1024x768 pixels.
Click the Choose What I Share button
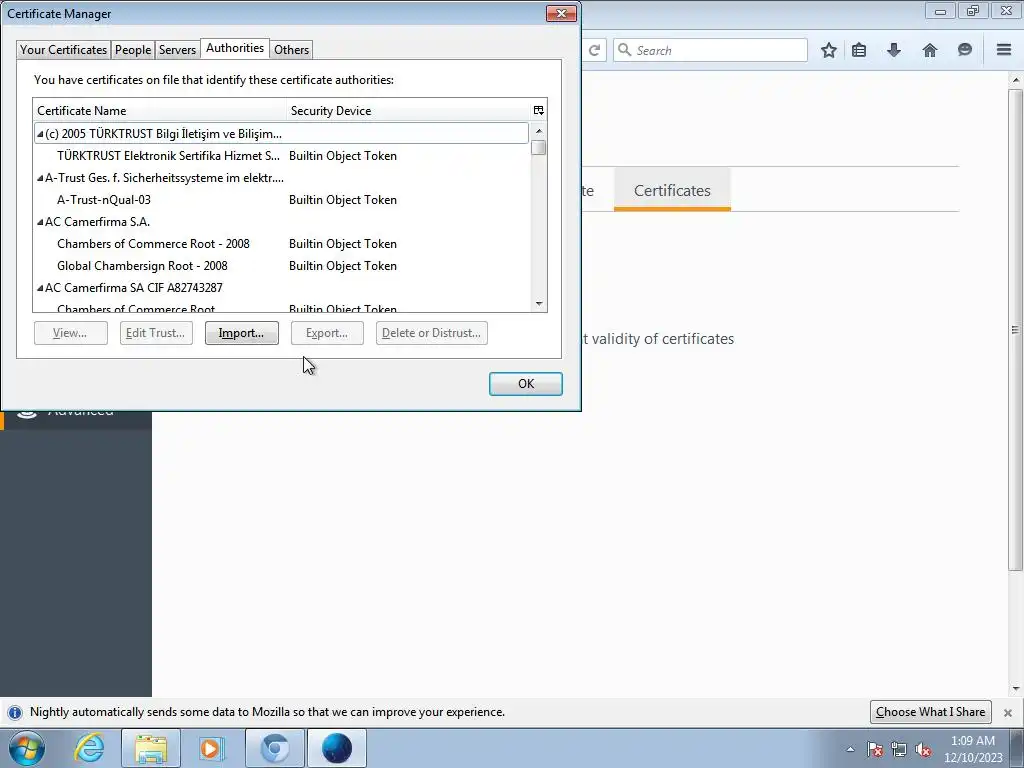[x=931, y=712]
